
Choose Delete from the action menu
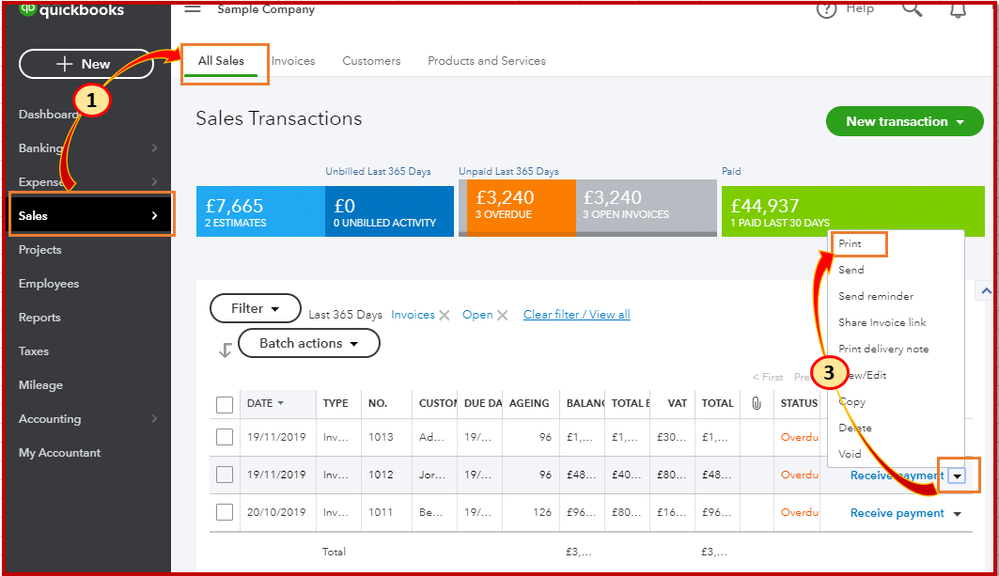coord(855,428)
